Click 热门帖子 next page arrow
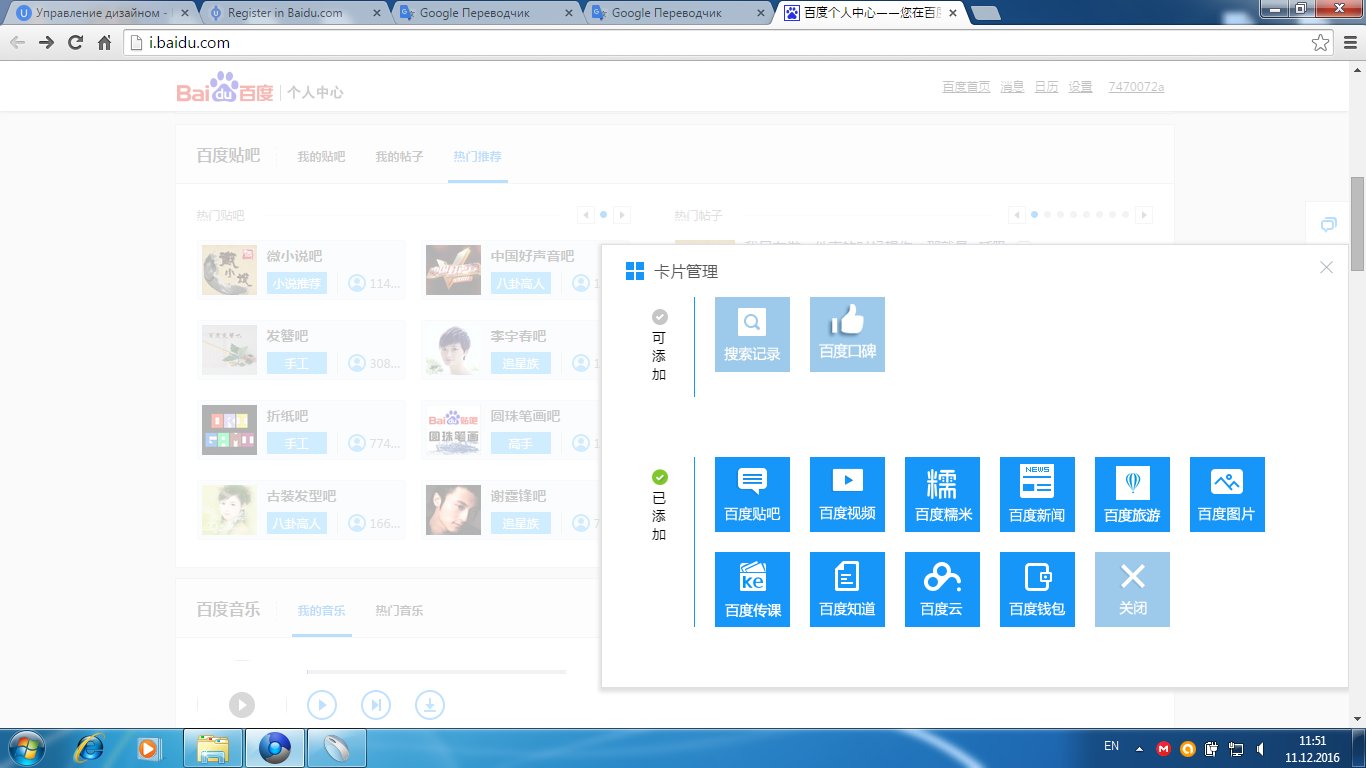The height and width of the screenshot is (768, 1366). pyautogui.click(x=1144, y=215)
